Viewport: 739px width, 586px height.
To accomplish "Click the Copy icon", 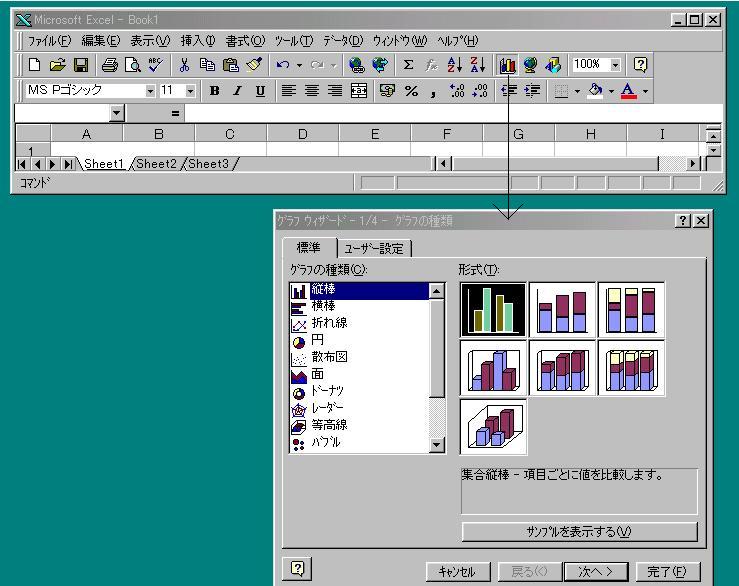I will coord(207,65).
